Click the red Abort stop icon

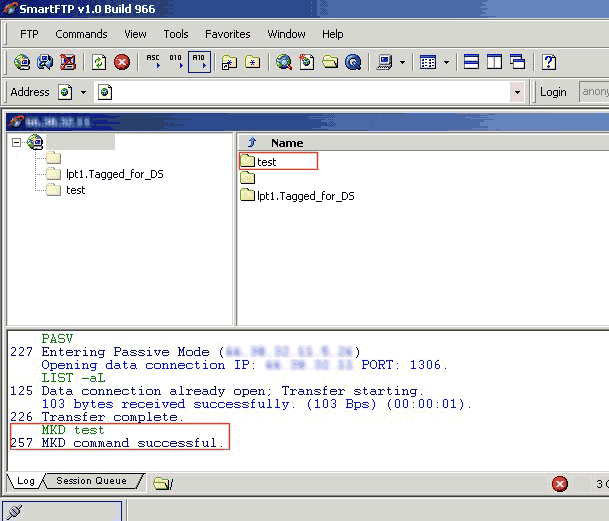[122, 62]
